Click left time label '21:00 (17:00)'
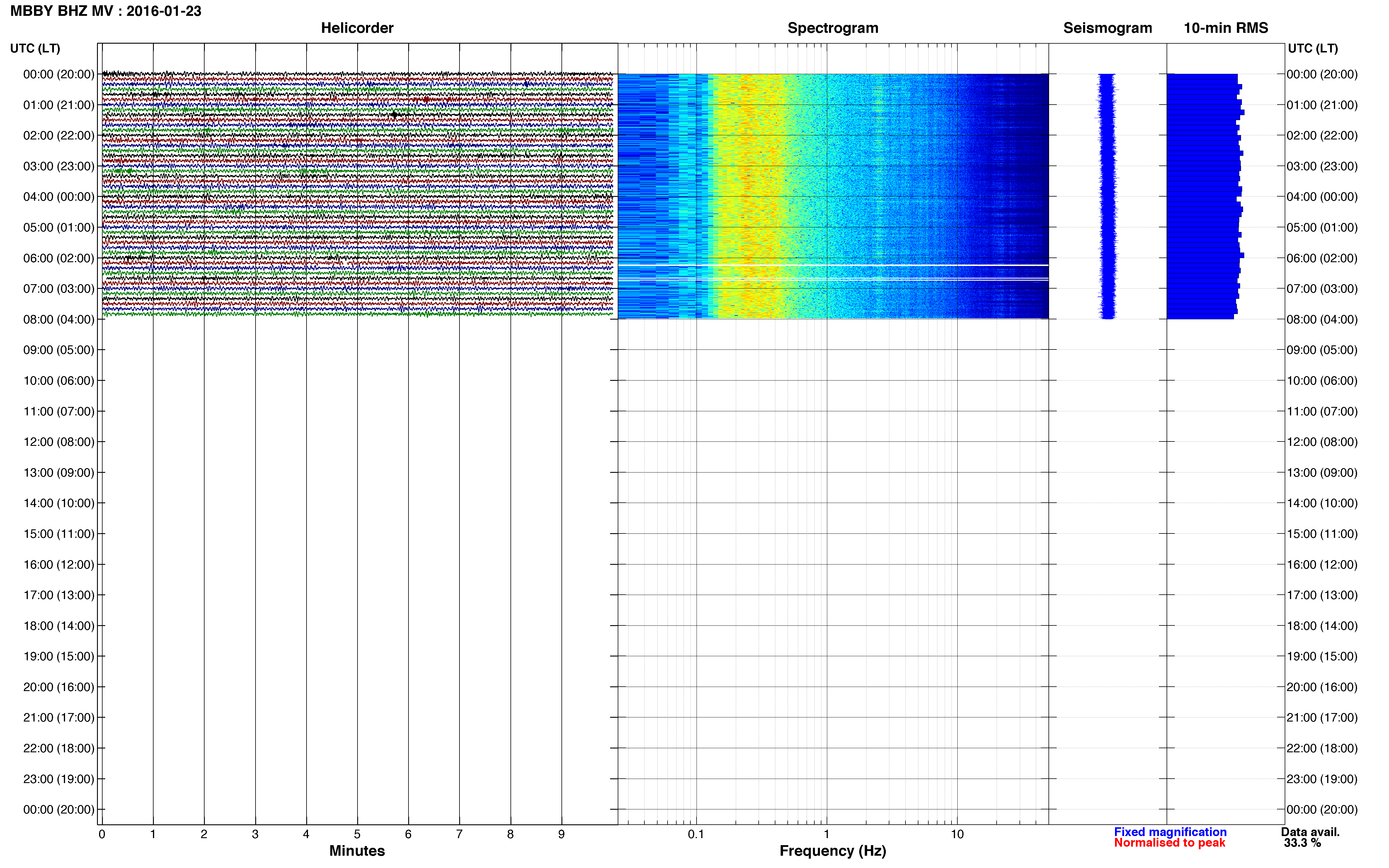This screenshot has height=868, width=1389. coord(59,718)
